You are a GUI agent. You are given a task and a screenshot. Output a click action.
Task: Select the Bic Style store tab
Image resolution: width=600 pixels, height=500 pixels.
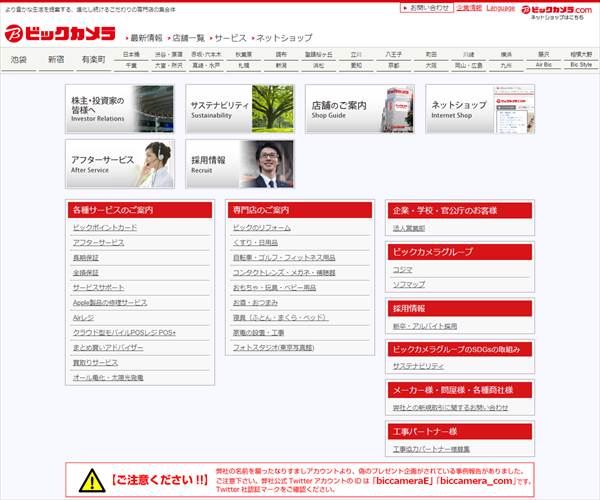click(581, 65)
